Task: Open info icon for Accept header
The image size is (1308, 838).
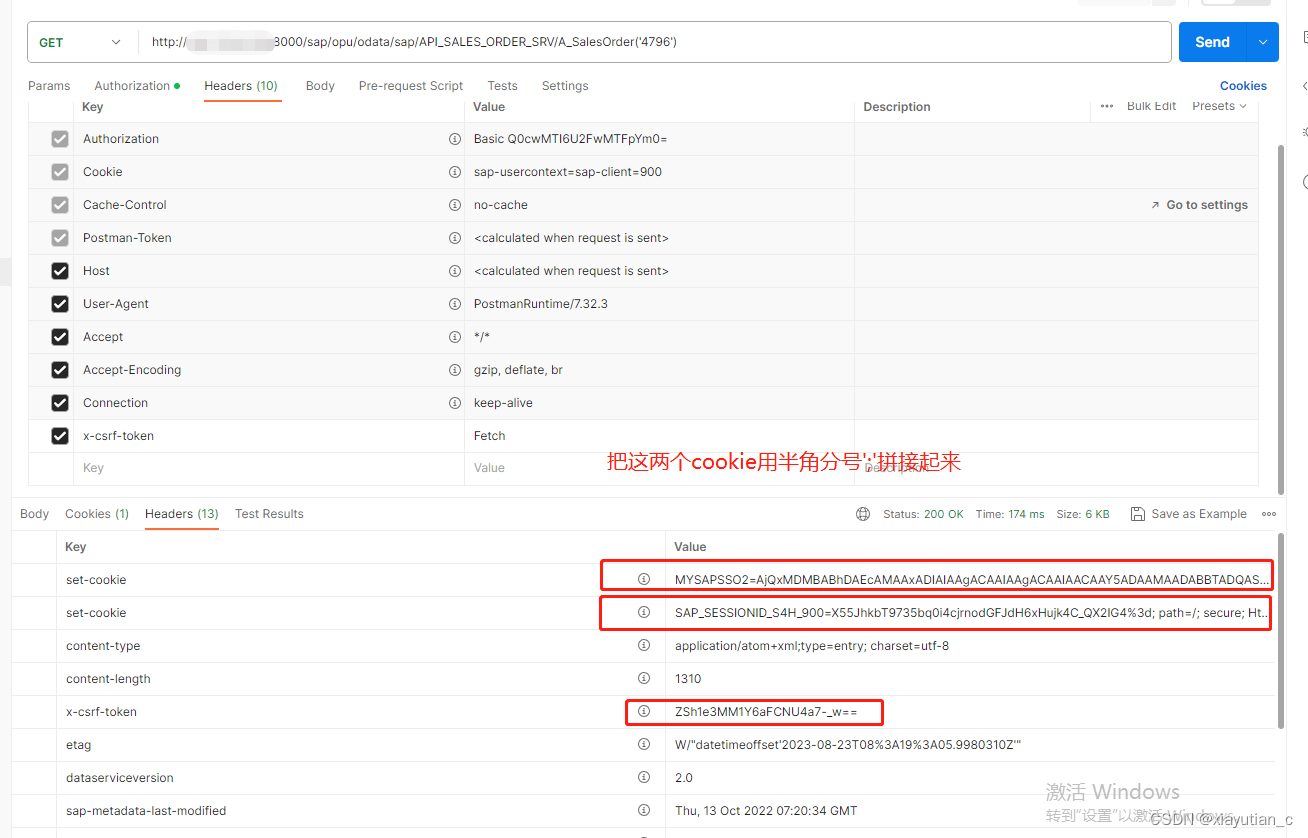Action: point(455,337)
